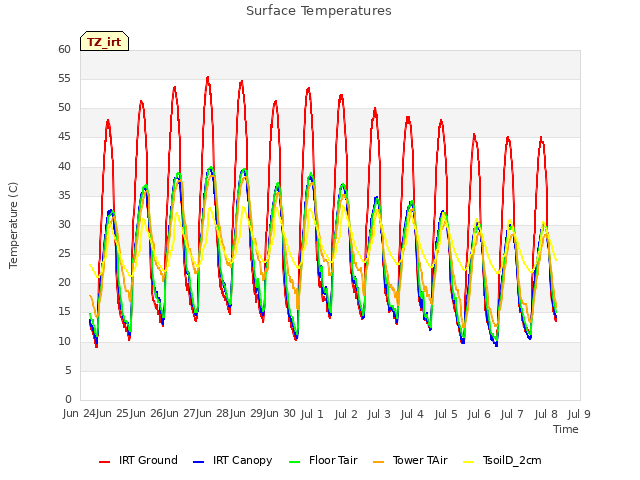This screenshot has height=480, width=640.
Task: Select the Tower TAir legend label
Action: click(420, 460)
